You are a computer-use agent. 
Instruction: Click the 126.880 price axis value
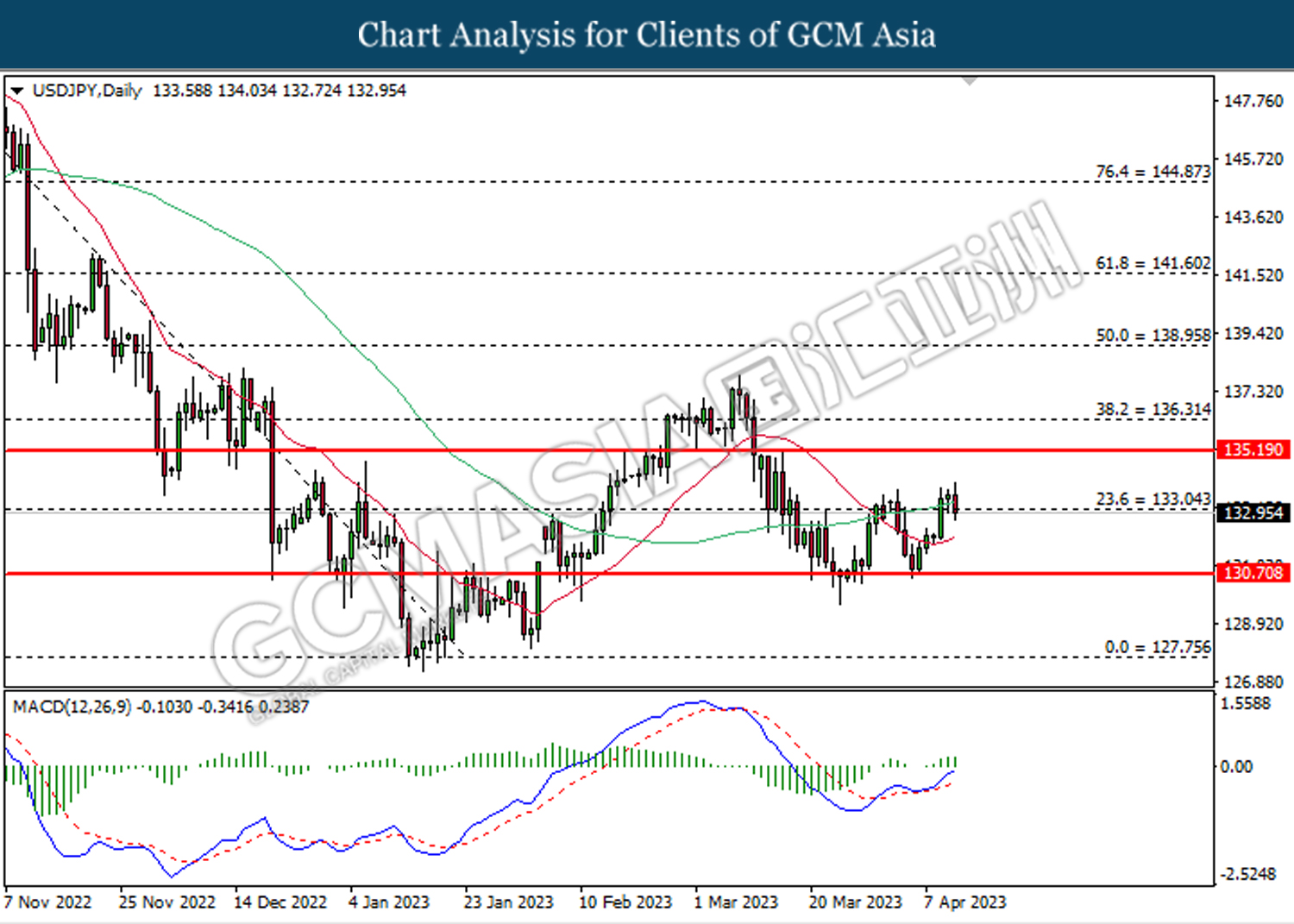1253,682
